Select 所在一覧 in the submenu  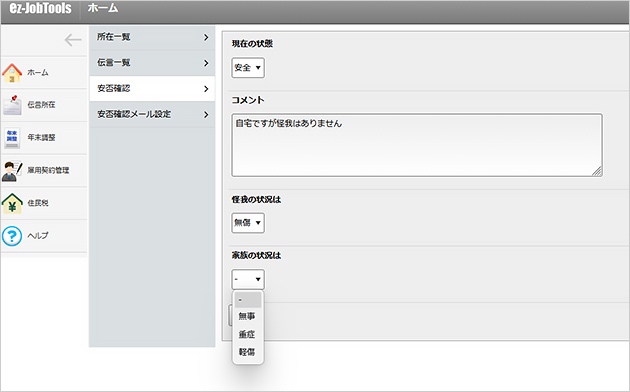[152, 37]
